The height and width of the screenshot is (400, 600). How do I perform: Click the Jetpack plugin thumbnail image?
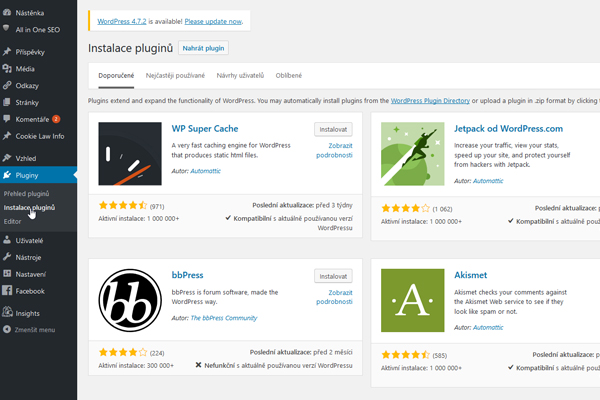(412, 153)
